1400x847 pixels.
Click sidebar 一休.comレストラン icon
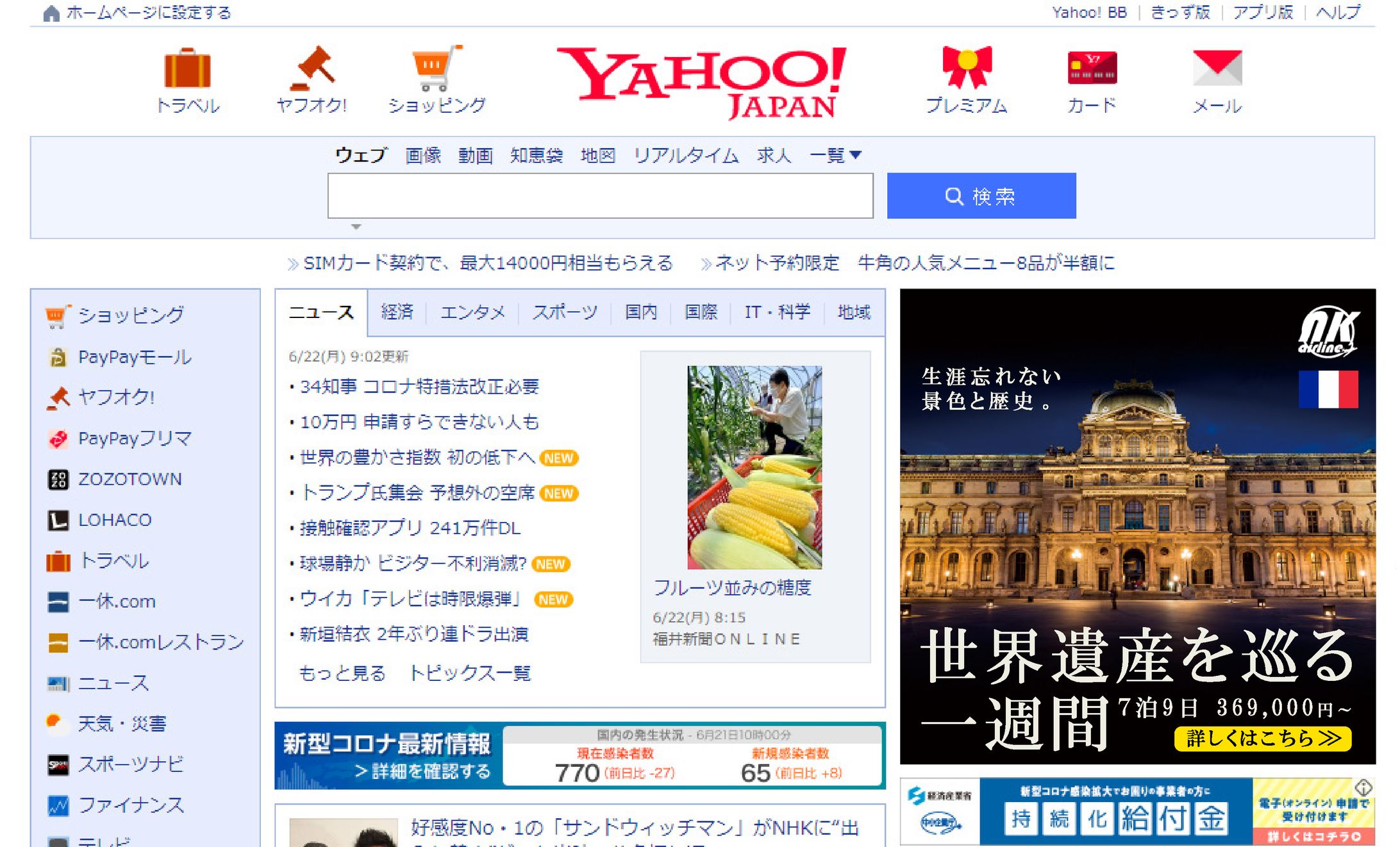click(58, 642)
